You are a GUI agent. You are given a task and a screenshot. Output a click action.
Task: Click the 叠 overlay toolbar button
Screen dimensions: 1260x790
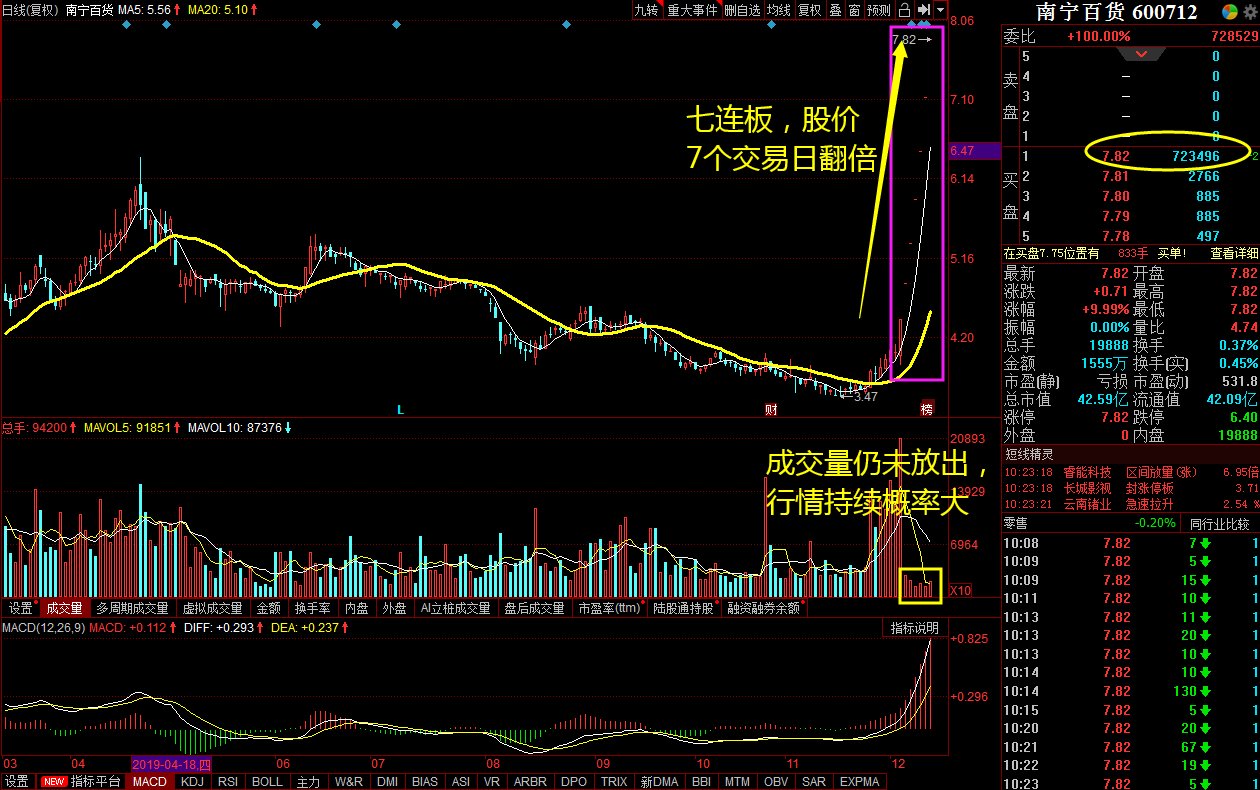[x=836, y=10]
